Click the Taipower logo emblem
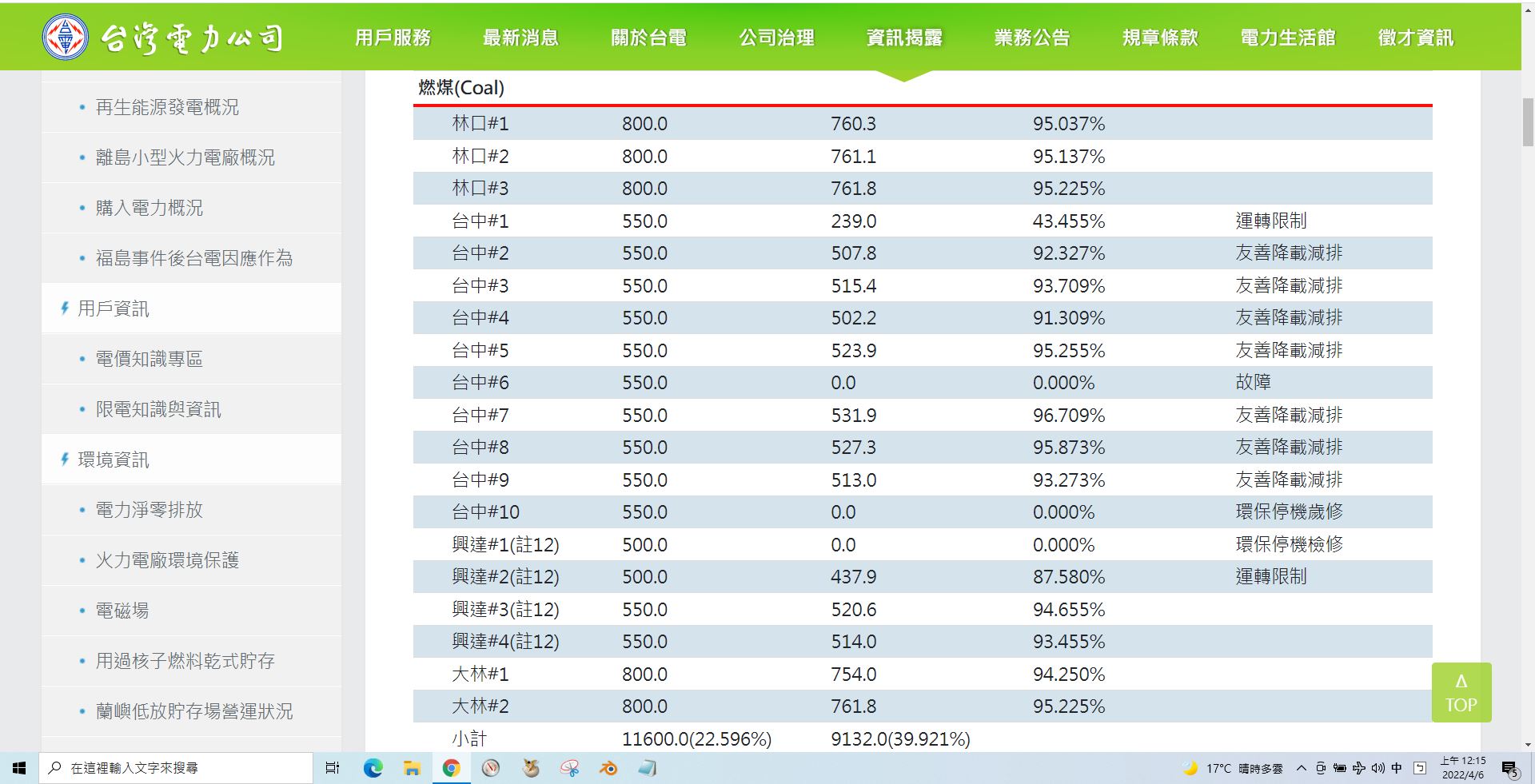Screen dimensions: 1535x784 66,38
